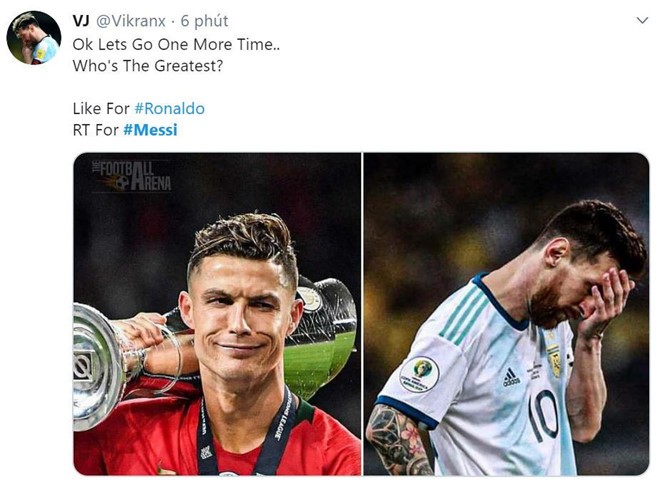Image resolution: width=660 pixels, height=487 pixels.
Task: Open the tweet's "6 phút" timestamp
Action: 205,21
